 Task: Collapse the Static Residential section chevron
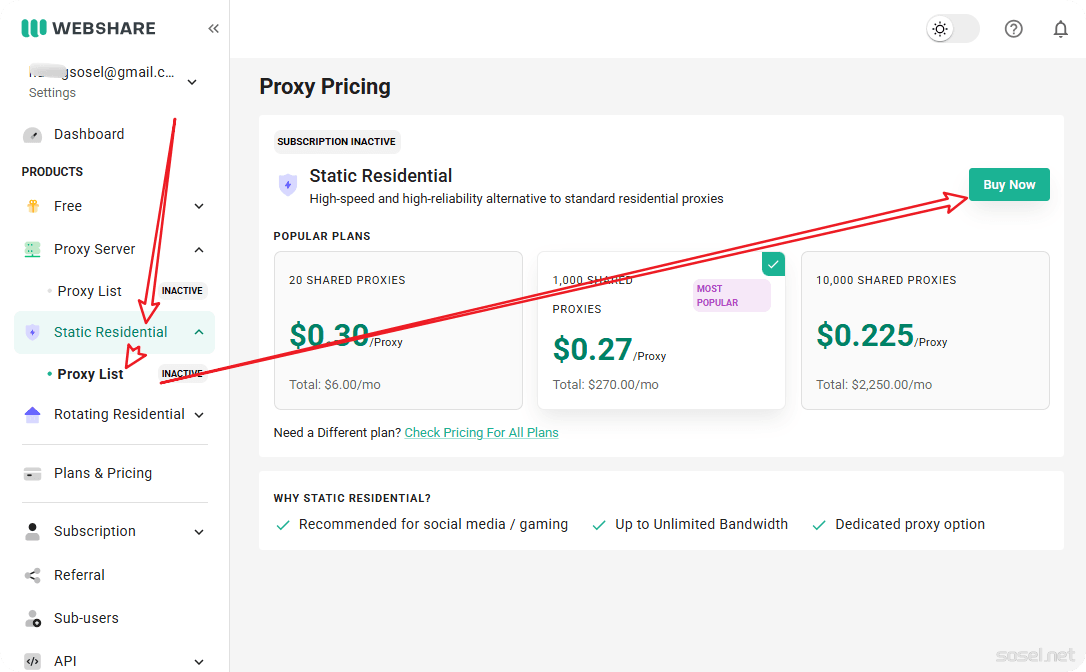point(199,333)
